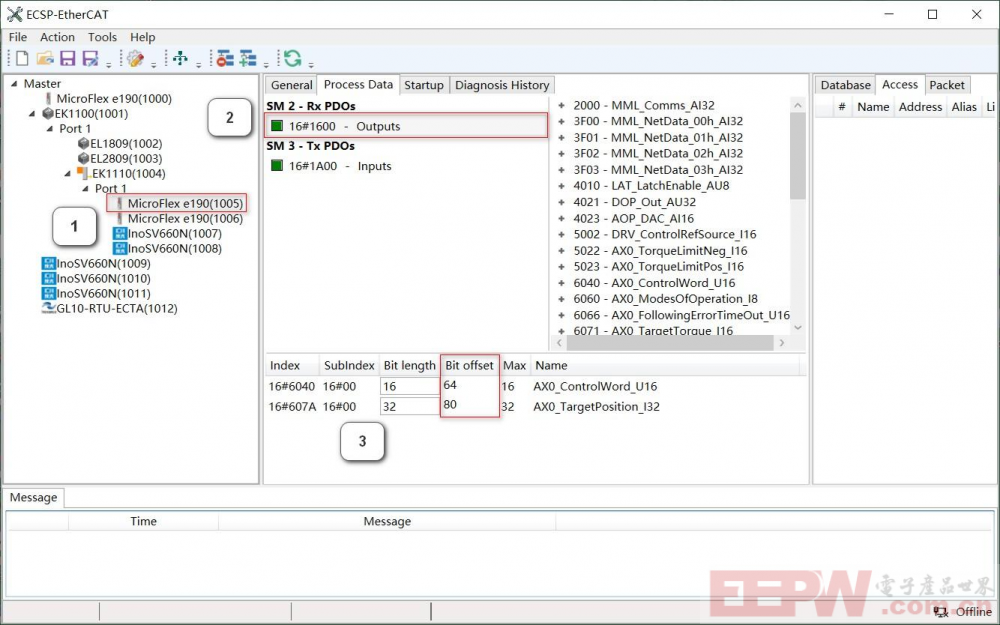
Task: Click the Time column header in Message panel
Action: click(143, 522)
